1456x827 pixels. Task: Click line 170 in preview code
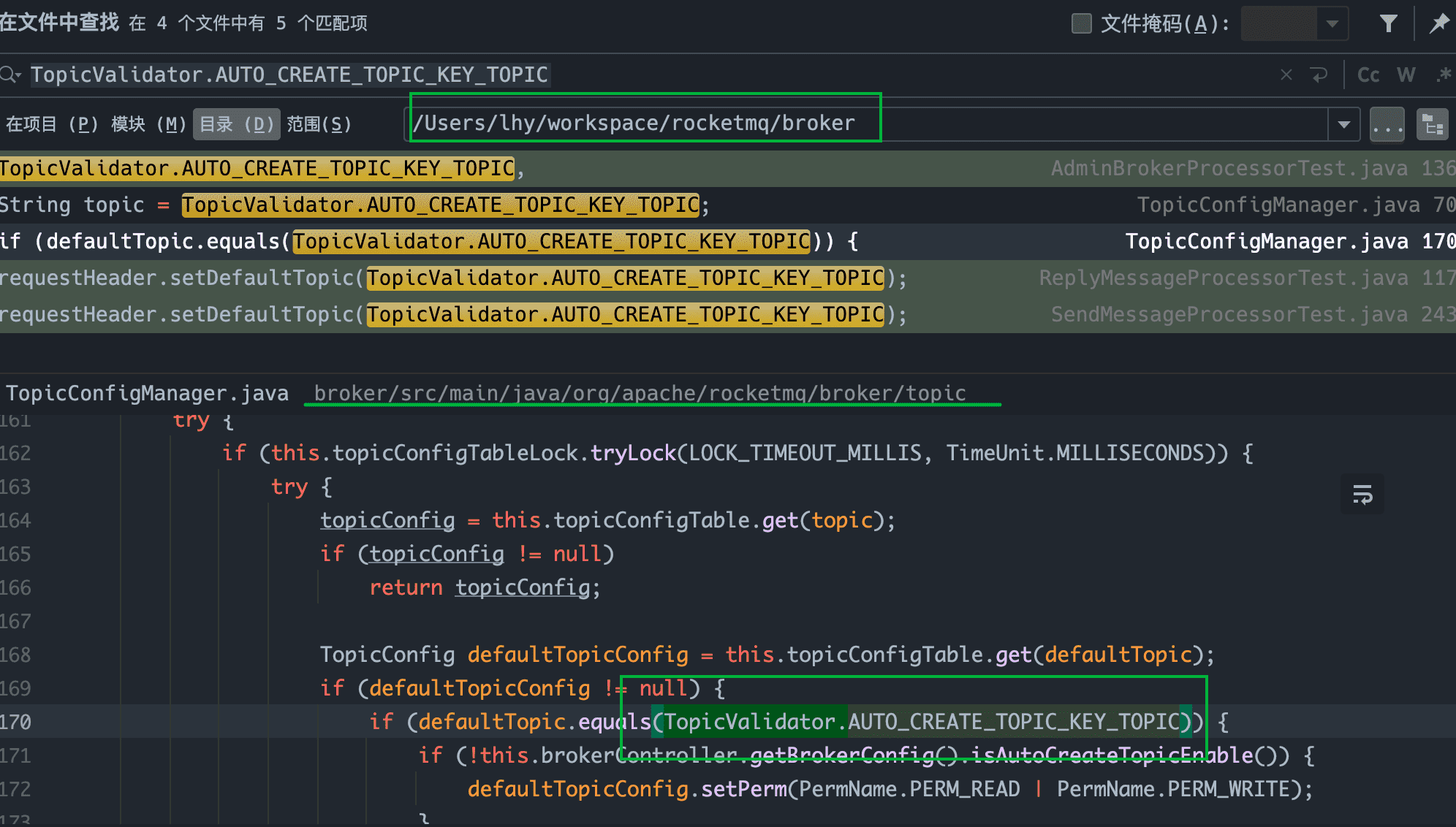click(x=800, y=722)
